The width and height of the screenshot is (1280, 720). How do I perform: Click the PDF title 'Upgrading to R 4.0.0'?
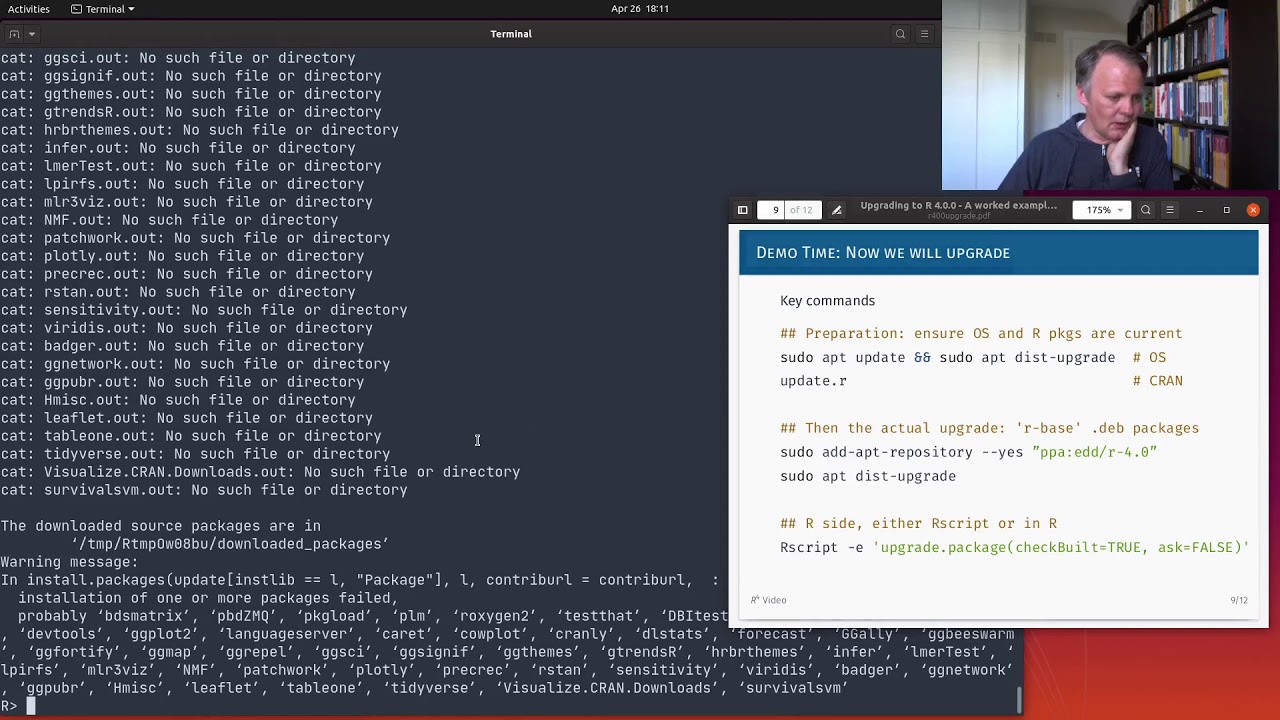click(x=958, y=206)
